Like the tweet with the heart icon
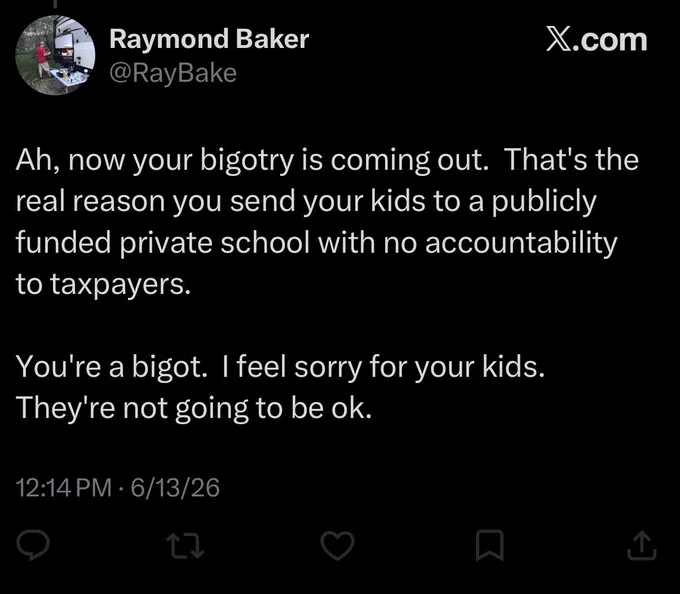The image size is (680, 594). [x=337, y=545]
